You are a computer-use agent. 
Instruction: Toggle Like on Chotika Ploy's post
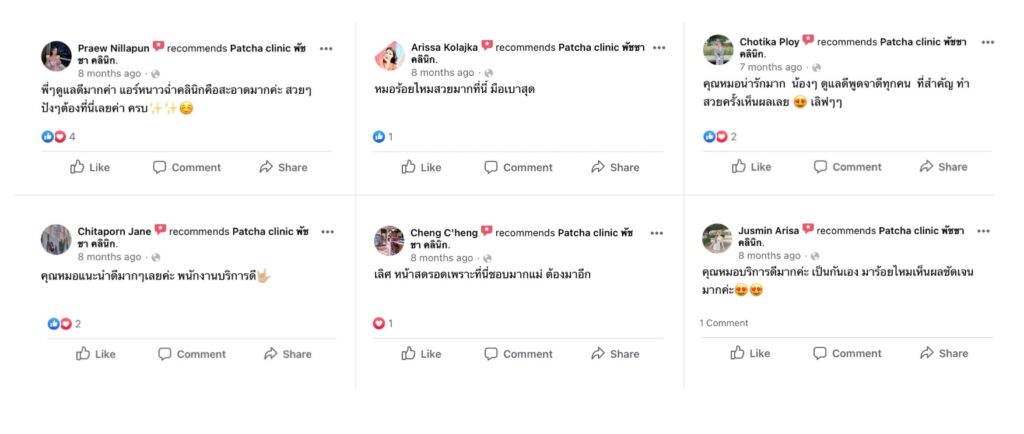[751, 167]
